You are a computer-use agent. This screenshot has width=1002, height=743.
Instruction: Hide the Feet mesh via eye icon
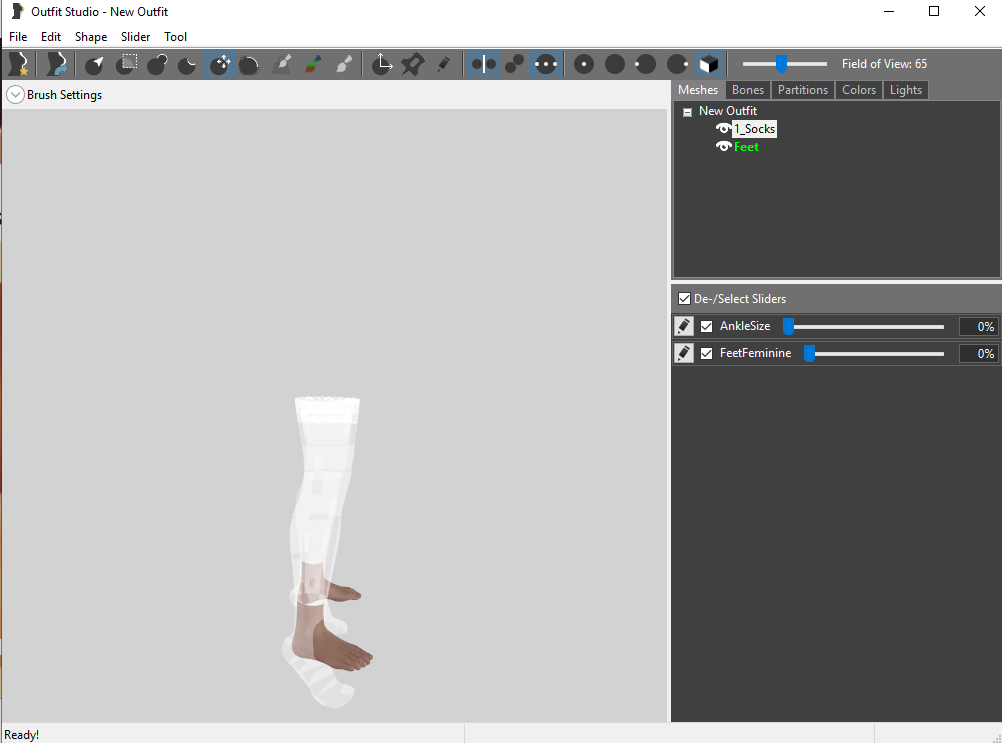723,146
